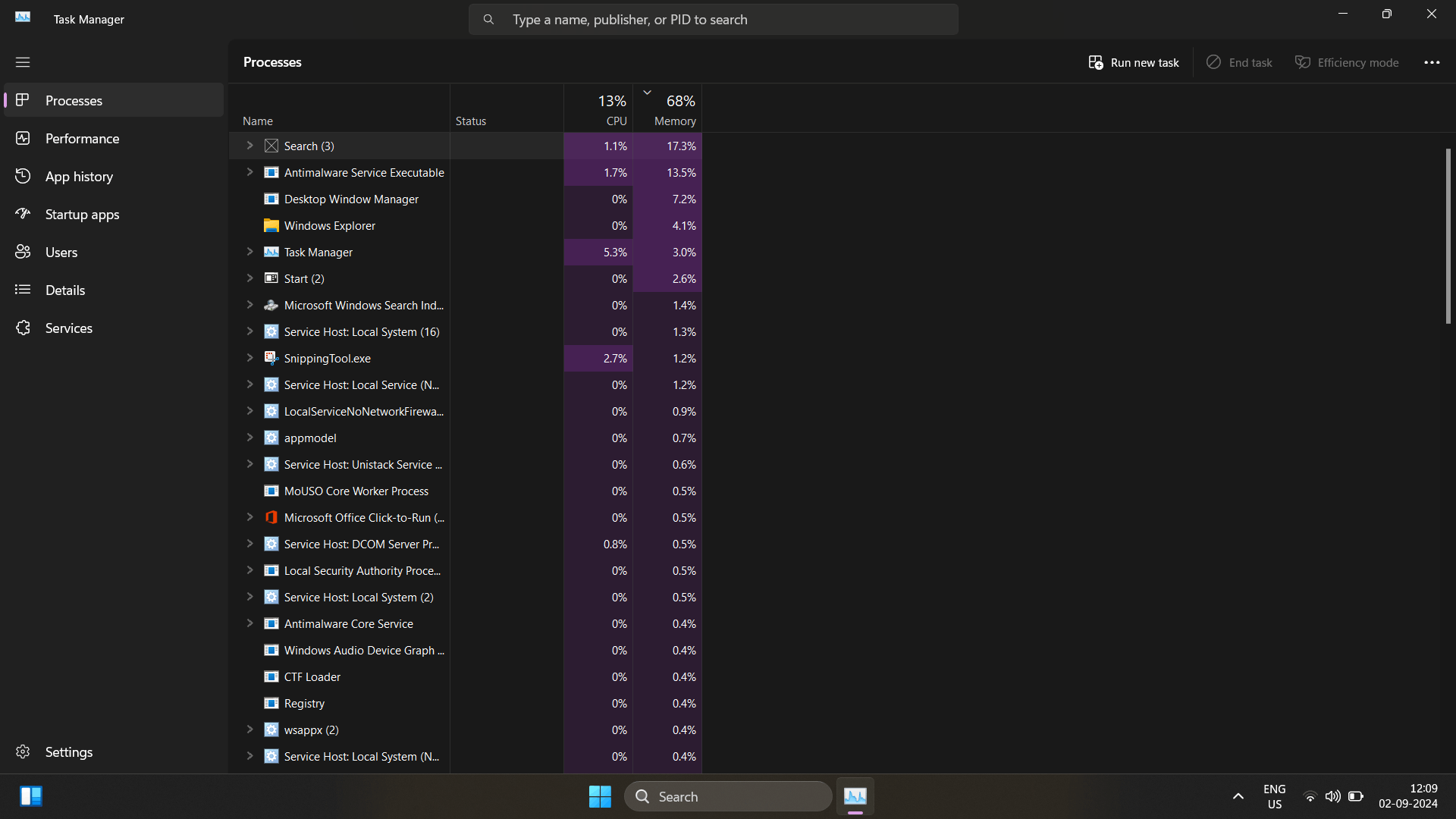The width and height of the screenshot is (1456, 819).
Task: Click the Services puzzle icon
Action: [23, 328]
